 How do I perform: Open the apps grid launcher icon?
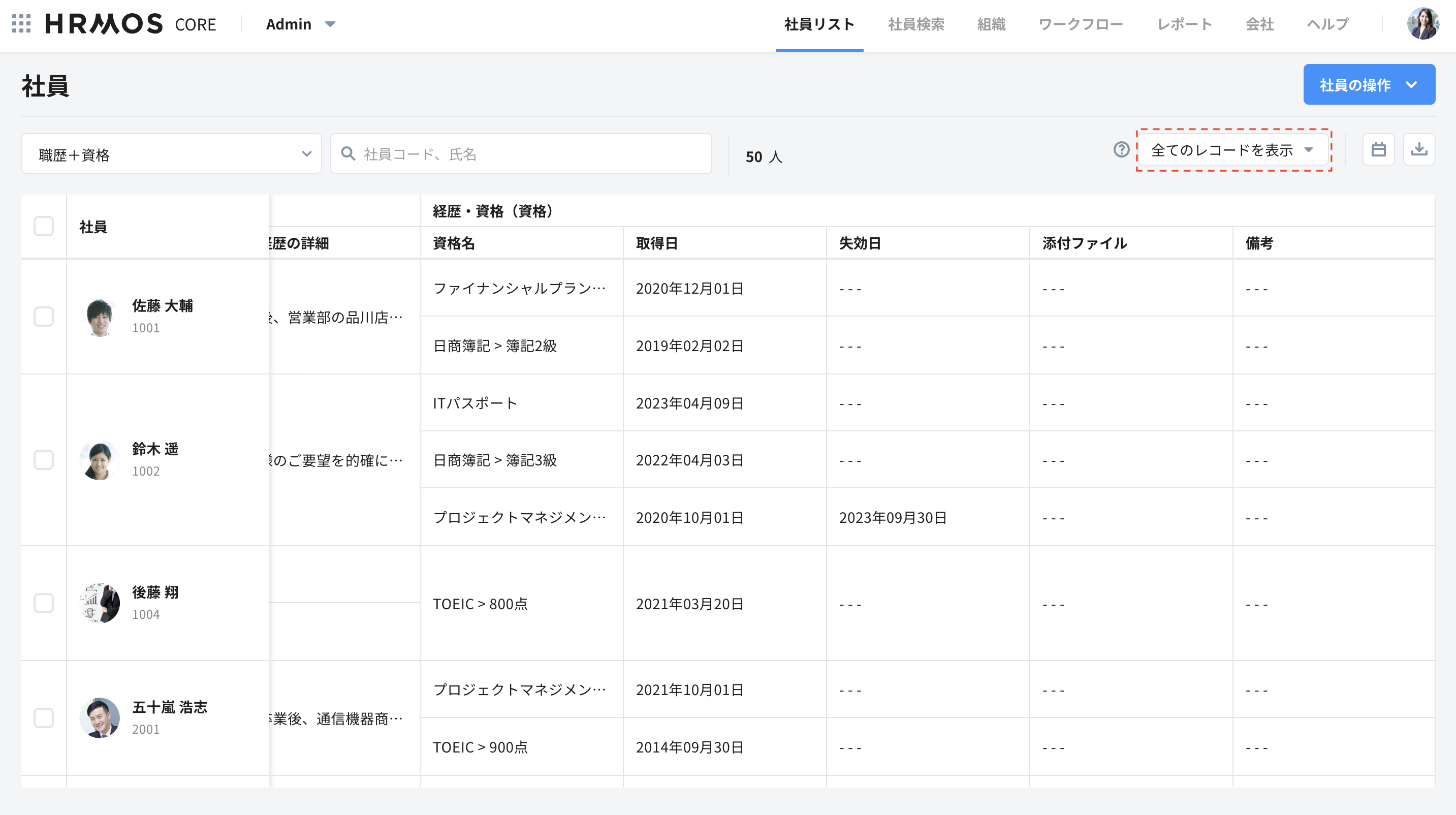[21, 24]
